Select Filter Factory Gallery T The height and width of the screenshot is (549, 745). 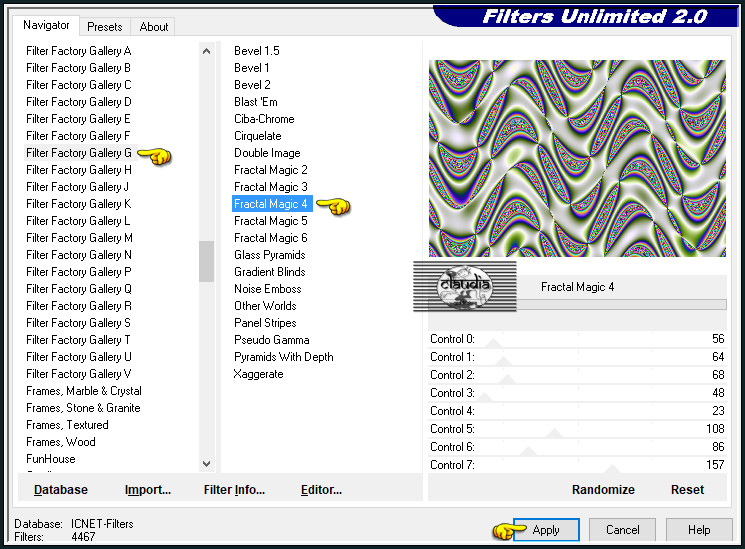78,340
